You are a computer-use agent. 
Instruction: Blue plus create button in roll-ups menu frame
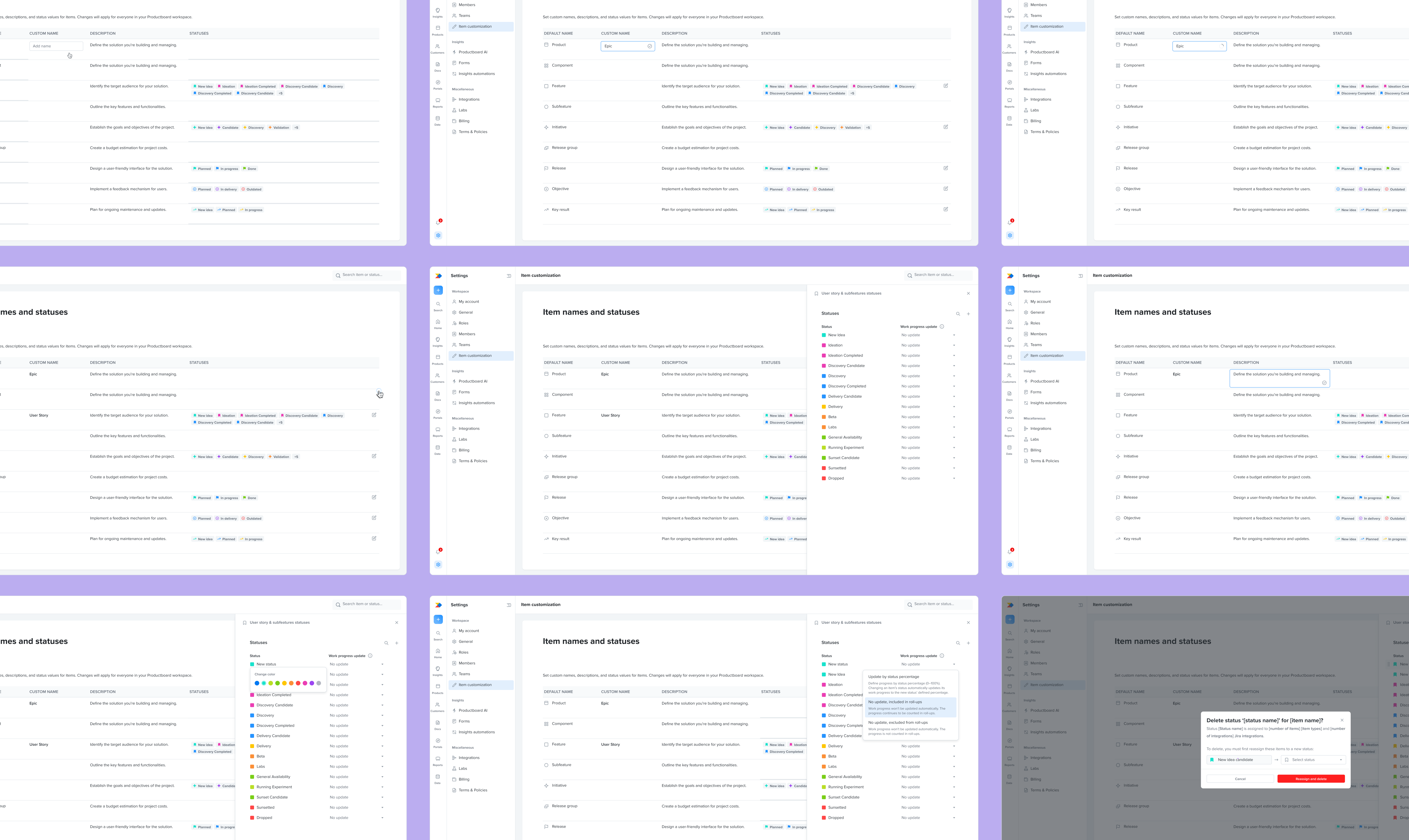438,619
